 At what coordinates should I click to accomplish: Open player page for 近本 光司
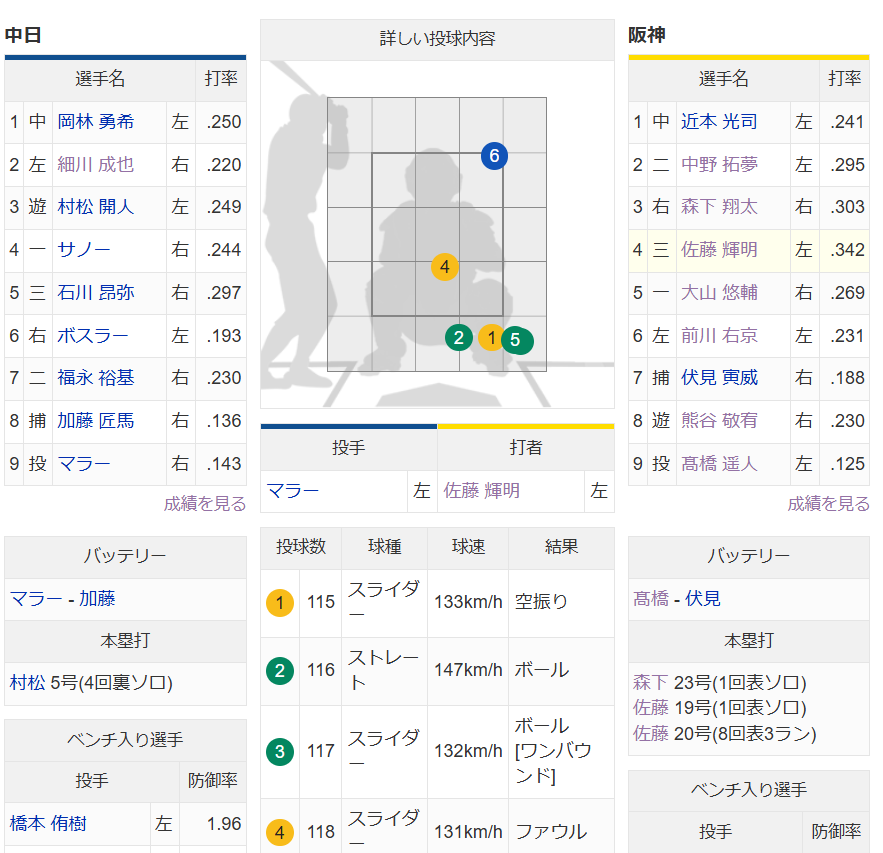(x=719, y=122)
